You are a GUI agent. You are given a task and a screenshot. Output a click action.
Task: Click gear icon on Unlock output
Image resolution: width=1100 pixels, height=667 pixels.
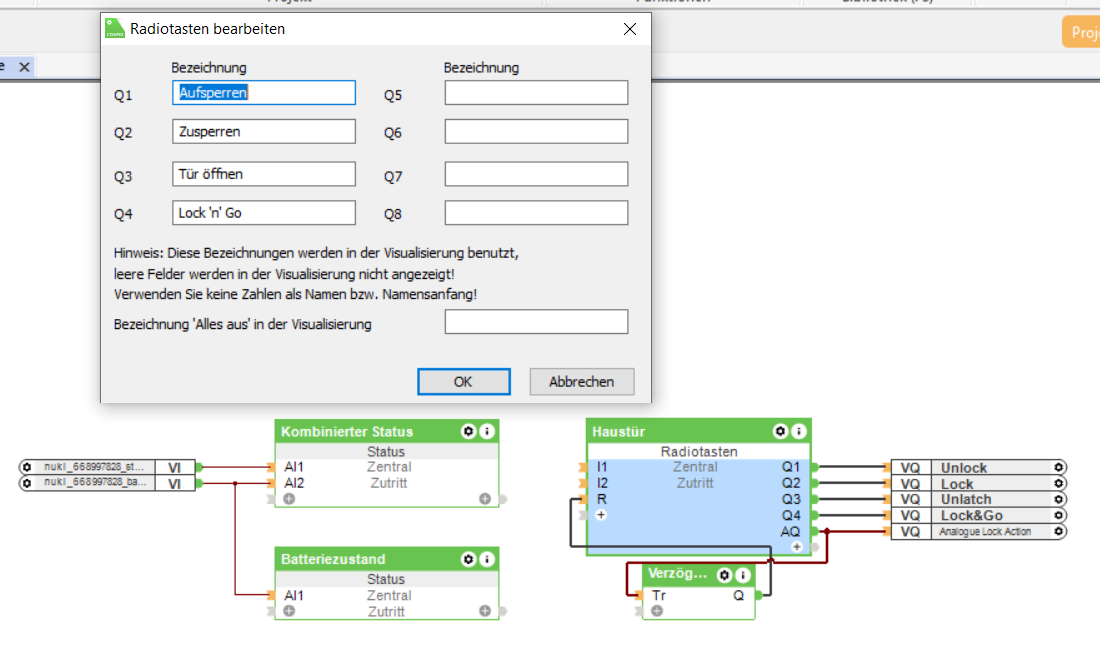point(1059,467)
